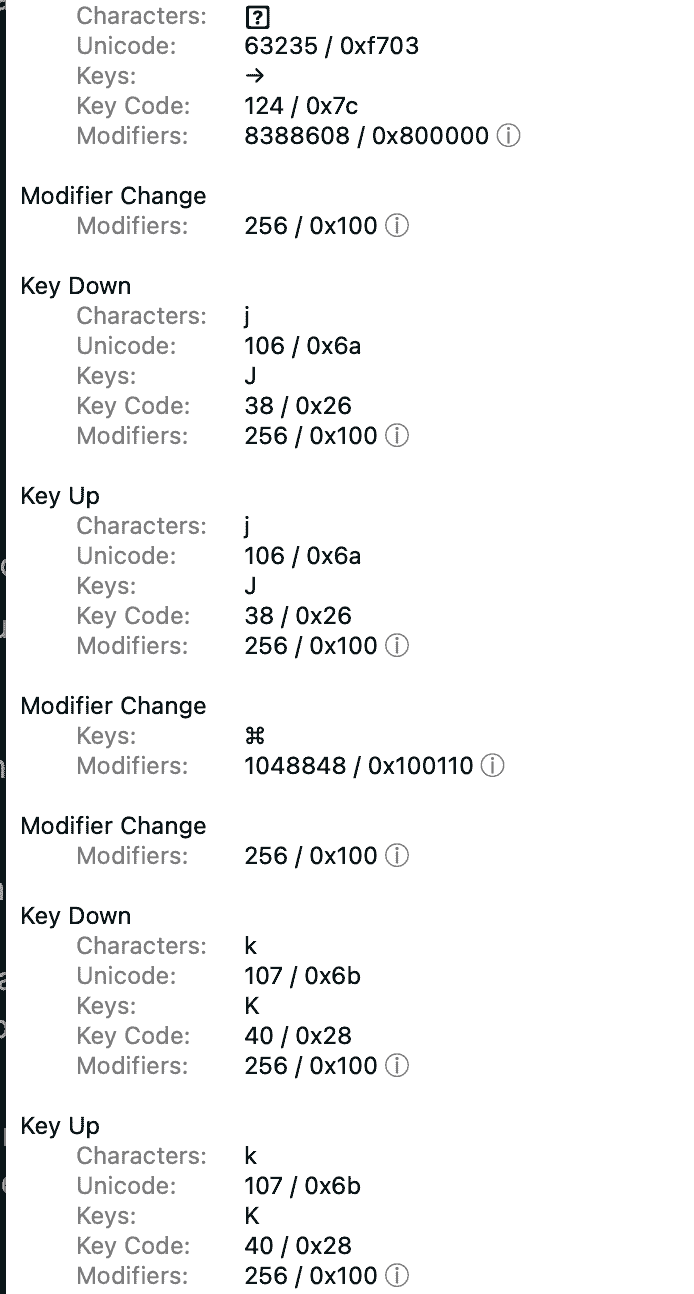Click info icon on Key Up k modifiers
Screen dimensions: 694x1294
click(397, 1276)
